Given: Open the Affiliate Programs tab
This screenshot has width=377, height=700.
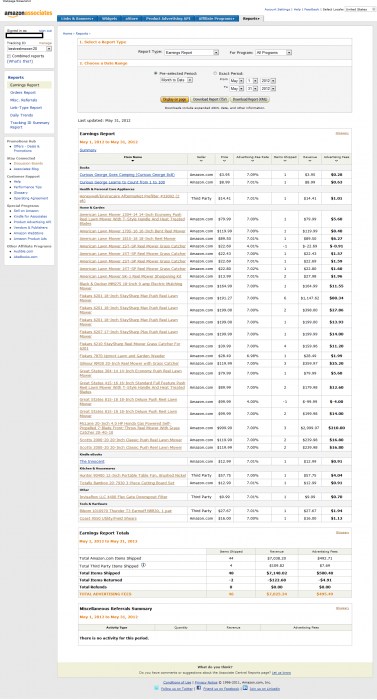Looking at the screenshot, I should (217, 19).
